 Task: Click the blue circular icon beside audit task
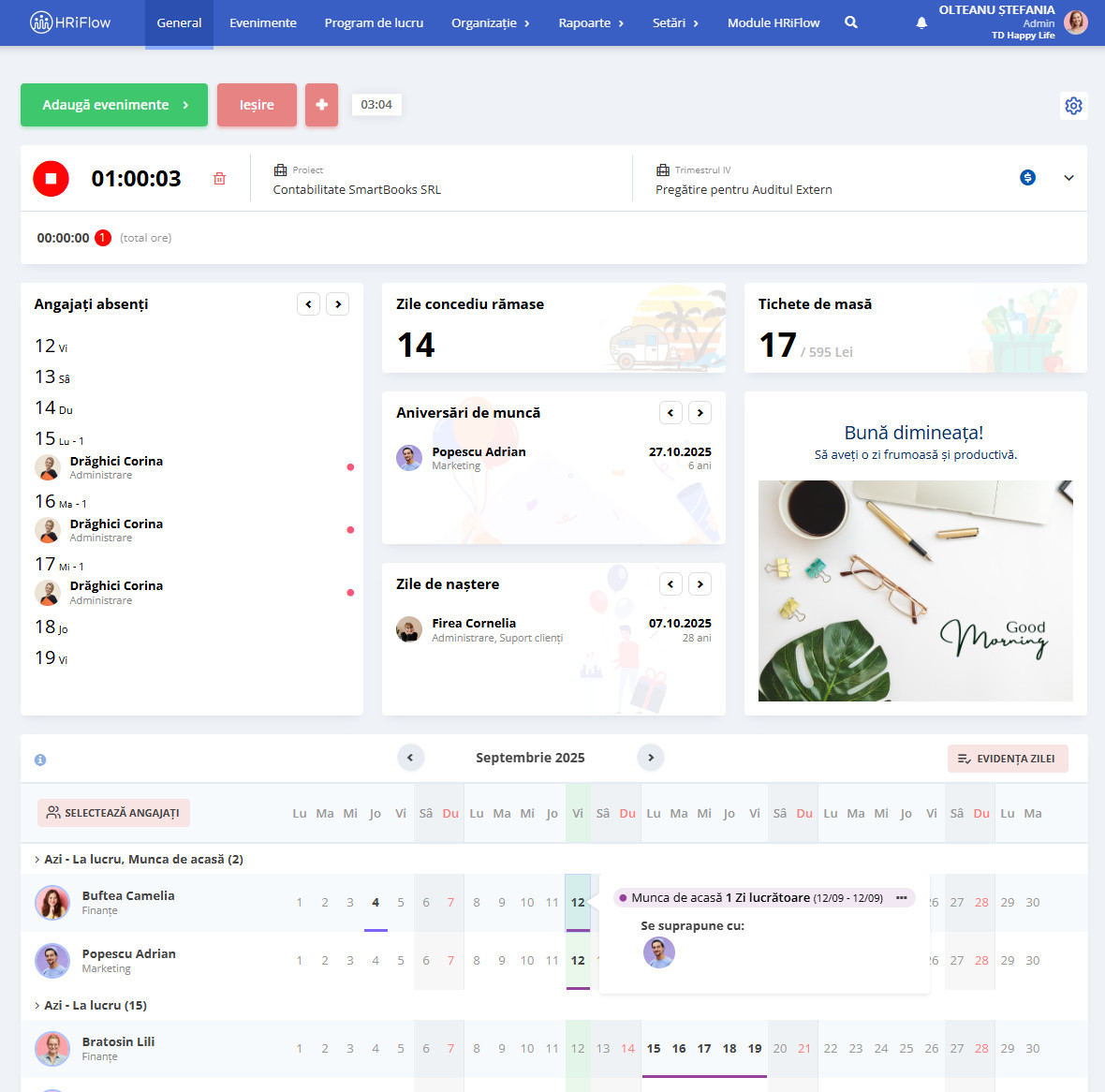[1027, 178]
